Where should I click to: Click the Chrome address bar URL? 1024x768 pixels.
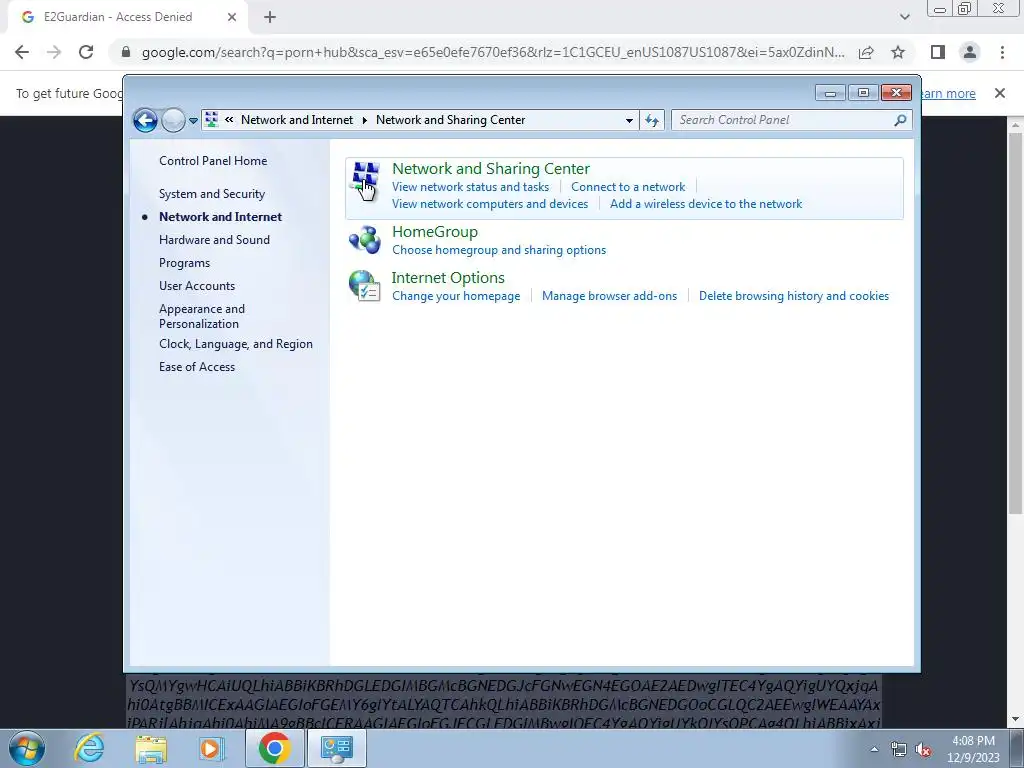click(493, 52)
